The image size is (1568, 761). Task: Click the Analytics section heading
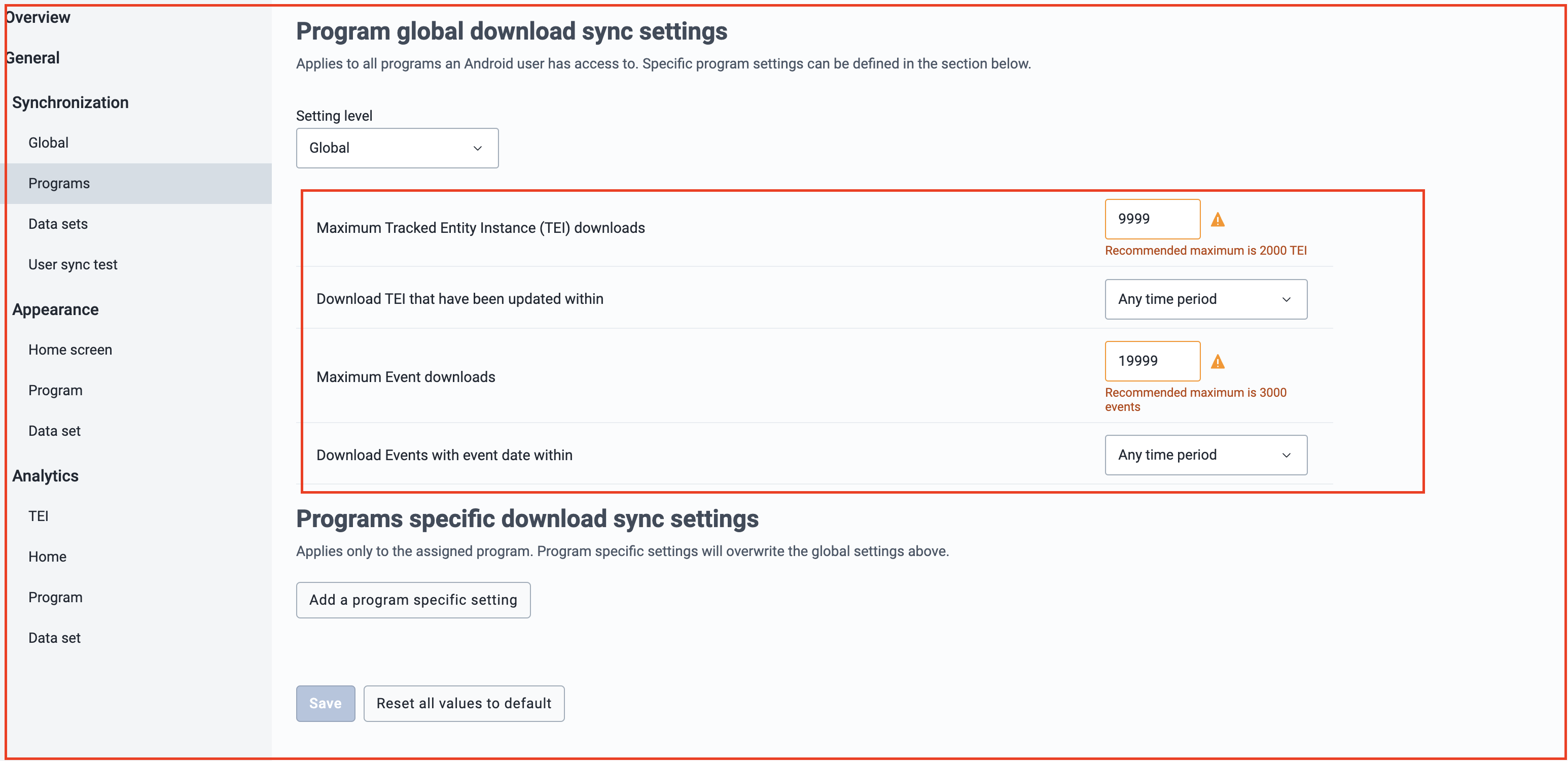[x=46, y=475]
